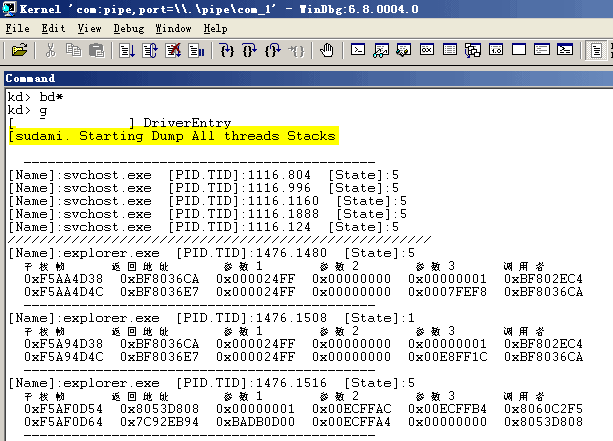Click caller address 0x8060C2F5
Screen dimensions: 613x441
[543, 409]
